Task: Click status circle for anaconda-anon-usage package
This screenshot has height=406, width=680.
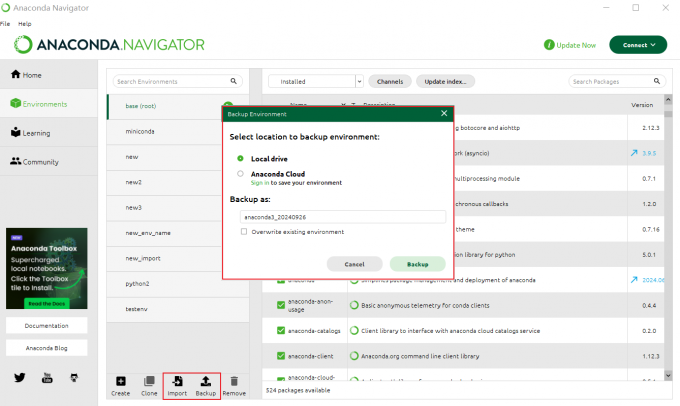Action: 354,305
